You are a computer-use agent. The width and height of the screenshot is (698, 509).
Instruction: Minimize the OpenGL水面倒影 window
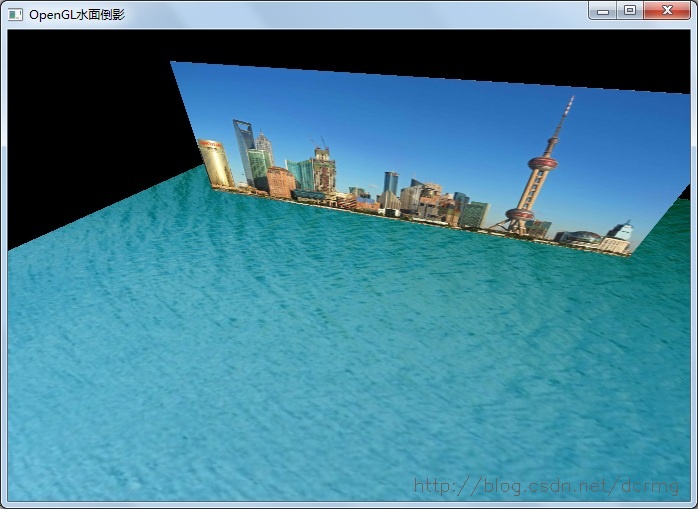tap(603, 11)
